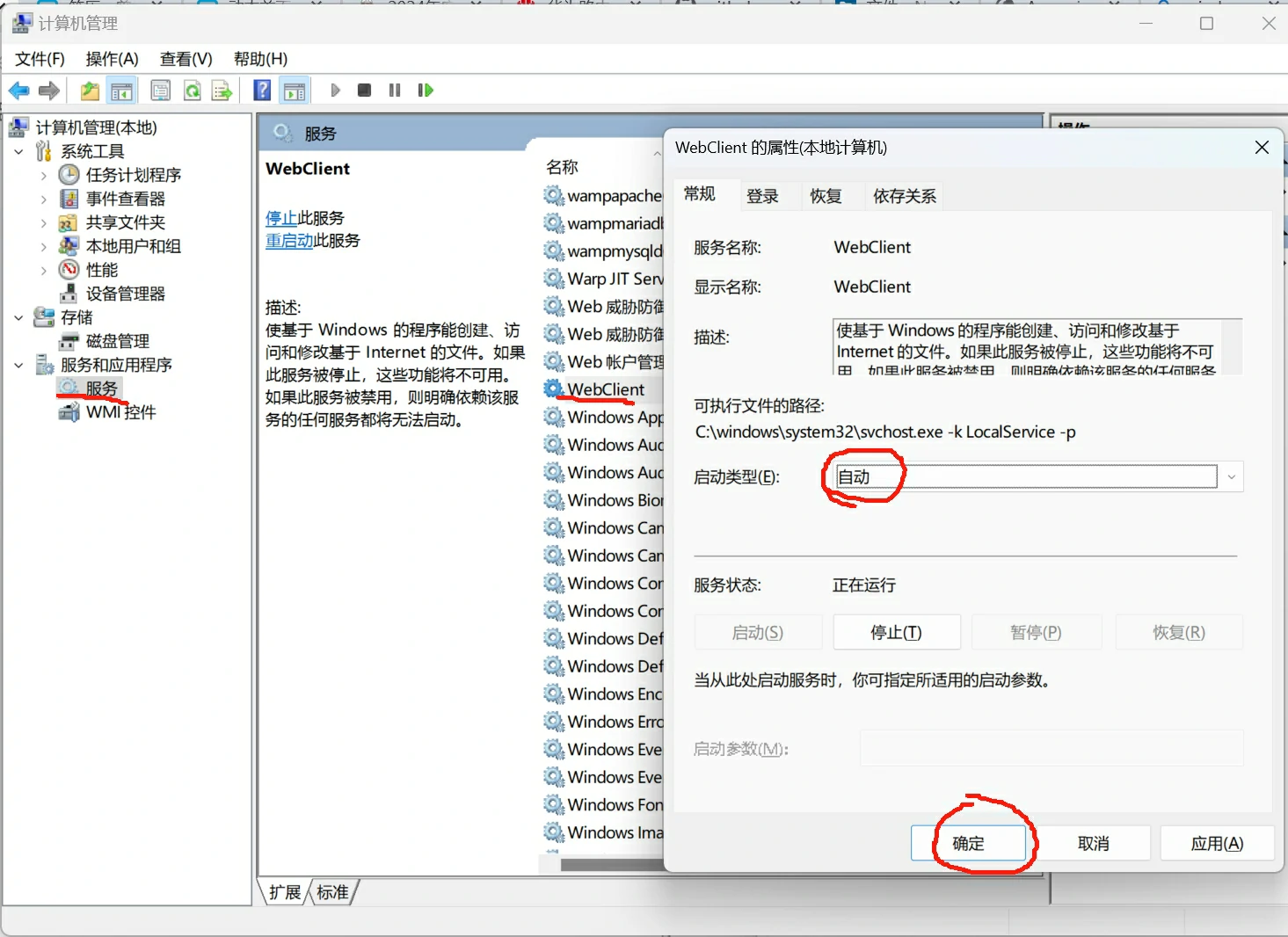This screenshot has height=937, width=1288.
Task: Click the 应用(A) button
Action: (1217, 844)
